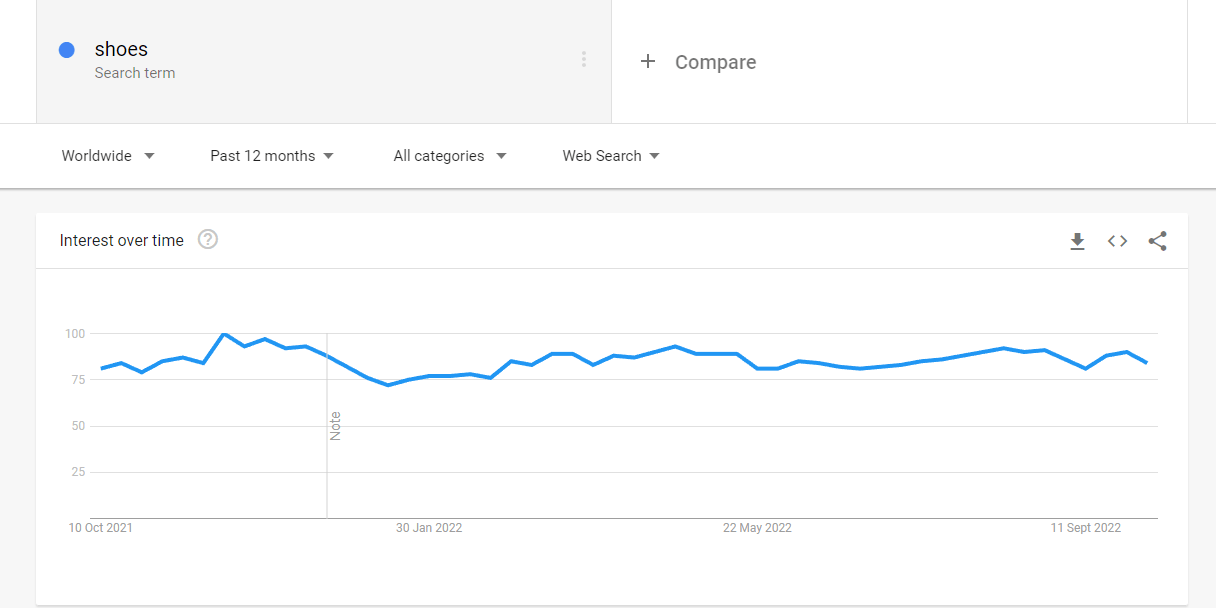Open the embed code icon
Image resolution: width=1216 pixels, height=608 pixels.
(1117, 241)
